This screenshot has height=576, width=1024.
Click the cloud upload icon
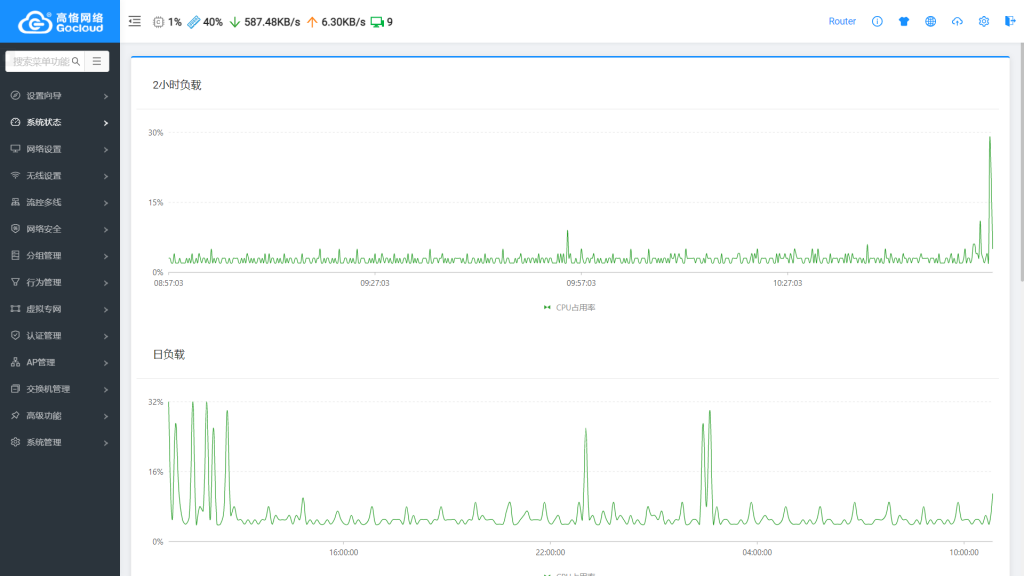pyautogui.click(x=957, y=22)
